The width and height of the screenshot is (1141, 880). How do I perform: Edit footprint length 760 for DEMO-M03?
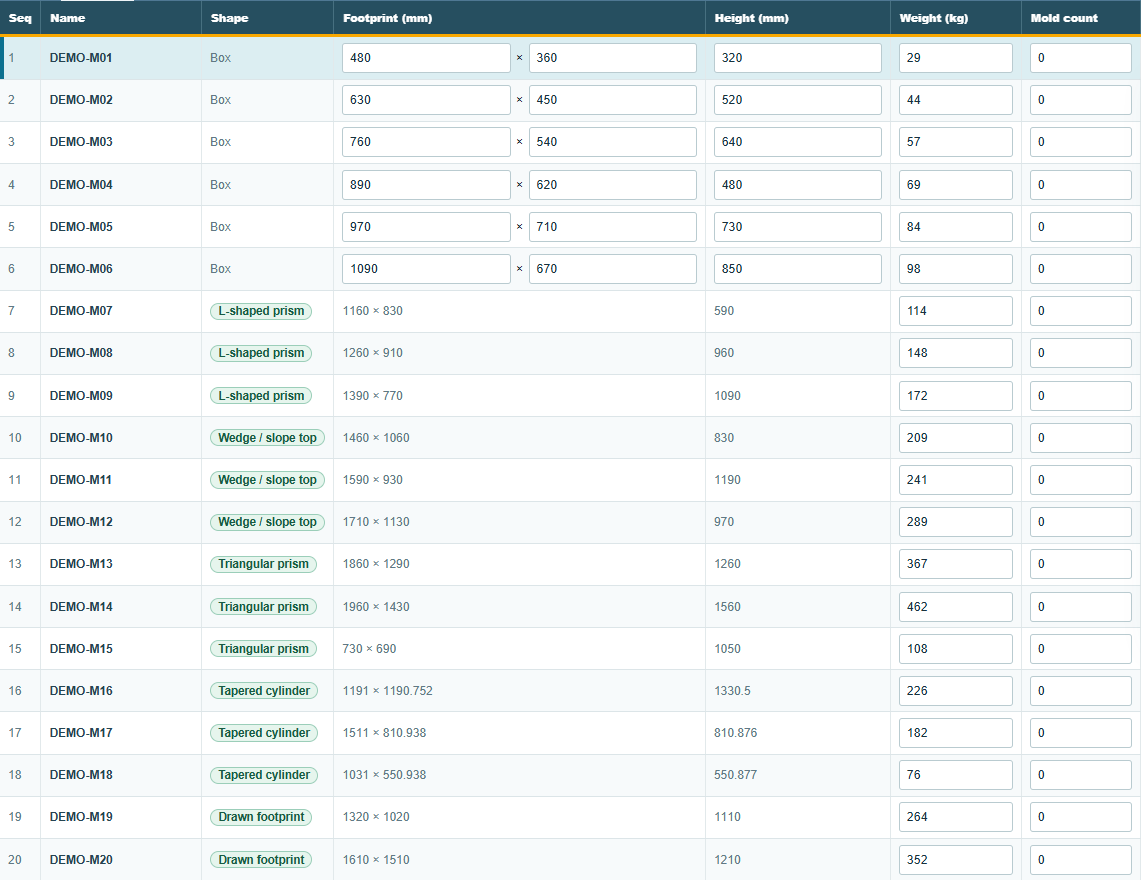click(x=426, y=142)
